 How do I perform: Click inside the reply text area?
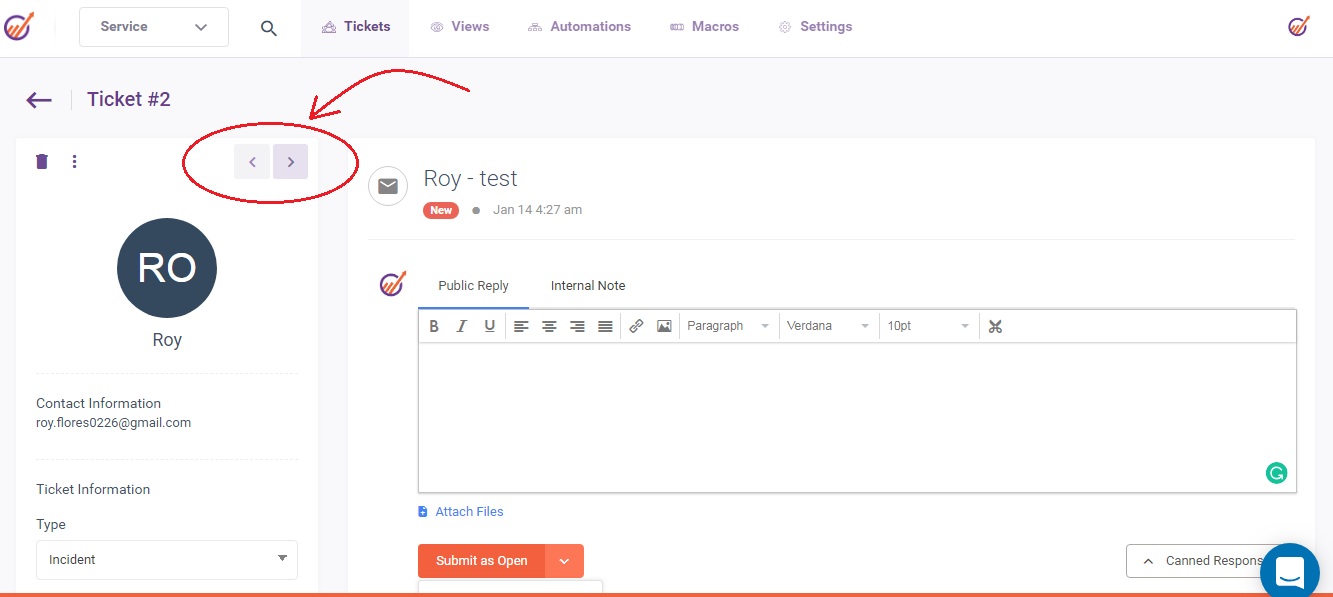tap(856, 417)
